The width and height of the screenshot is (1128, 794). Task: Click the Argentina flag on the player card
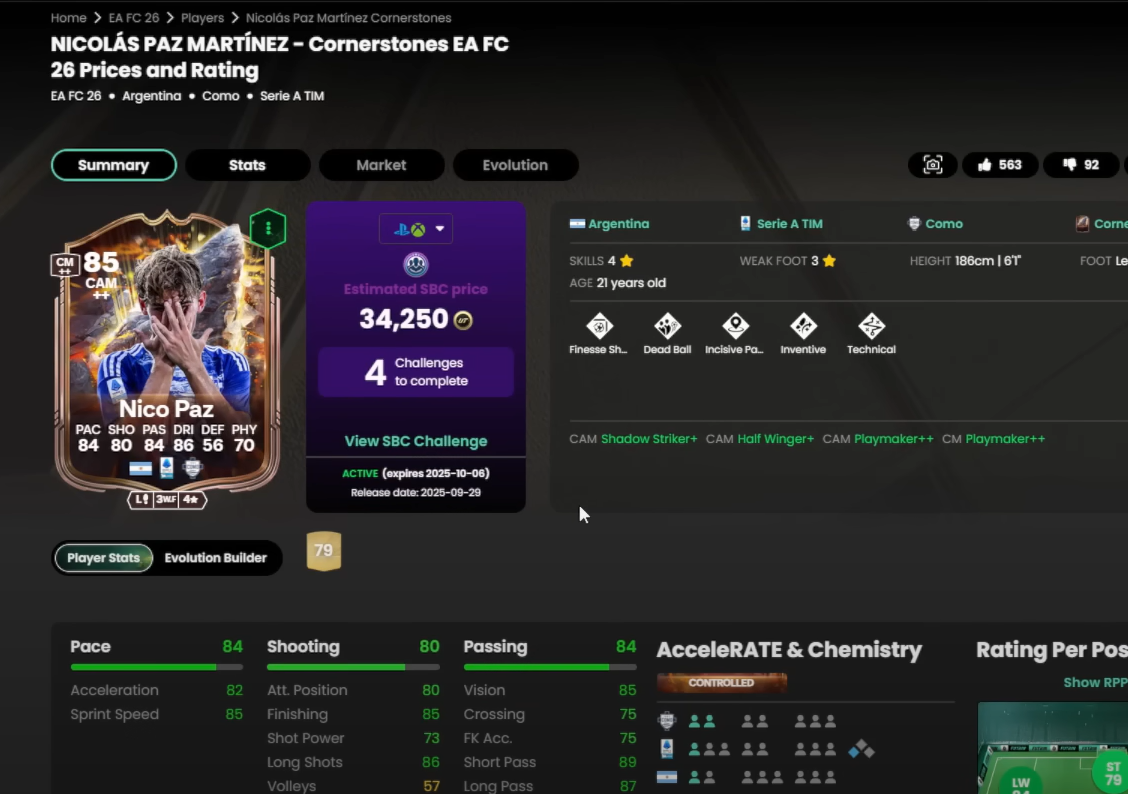[140, 468]
